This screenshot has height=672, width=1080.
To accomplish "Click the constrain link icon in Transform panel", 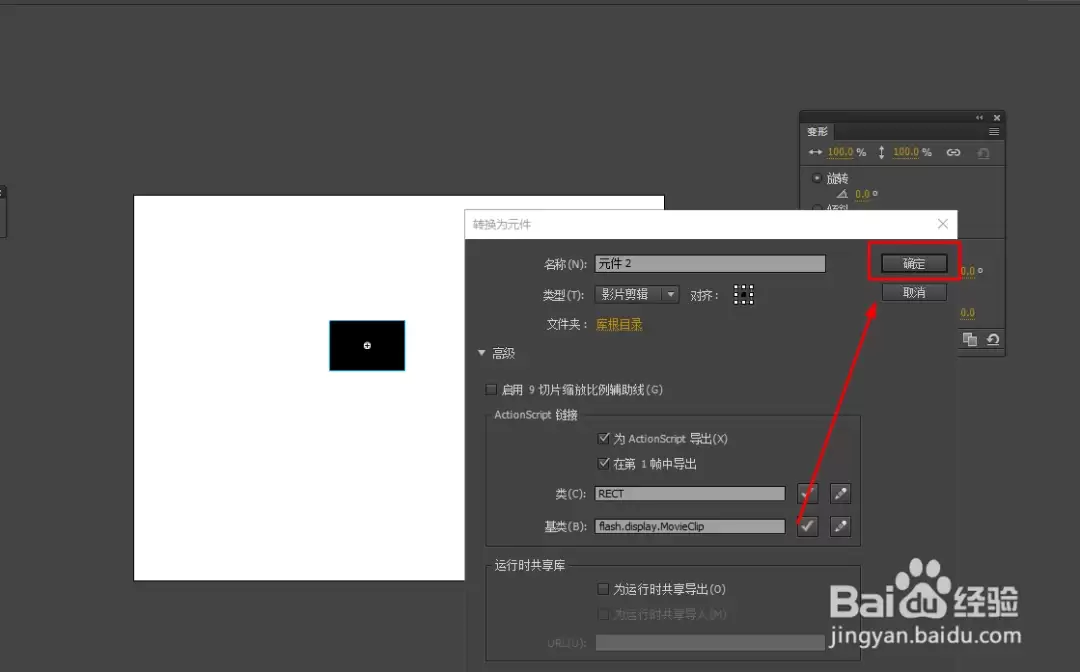I will coord(953,152).
